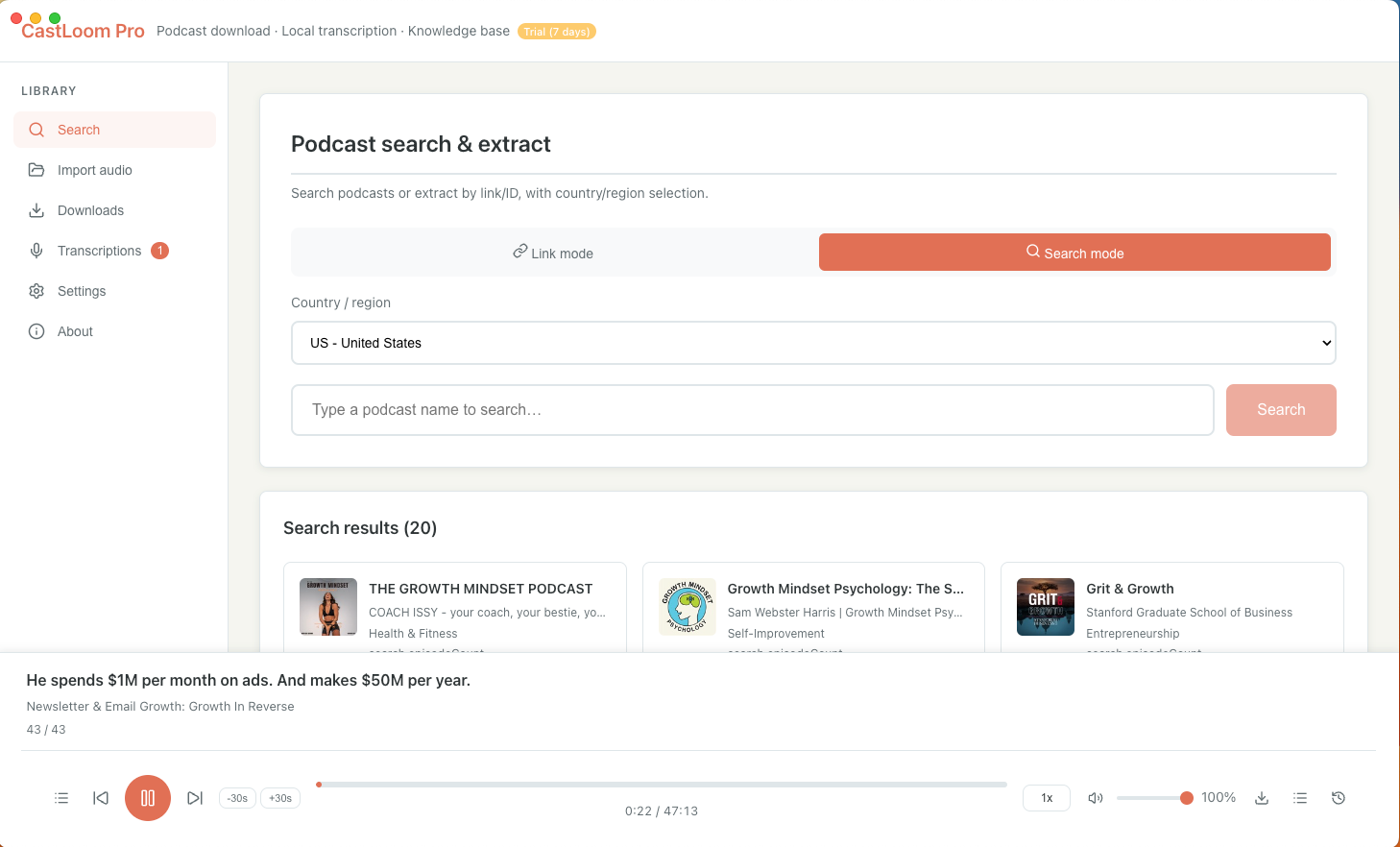Open the Settings page from the sidebar
Viewport: 1400px width, 847px height.
click(82, 291)
